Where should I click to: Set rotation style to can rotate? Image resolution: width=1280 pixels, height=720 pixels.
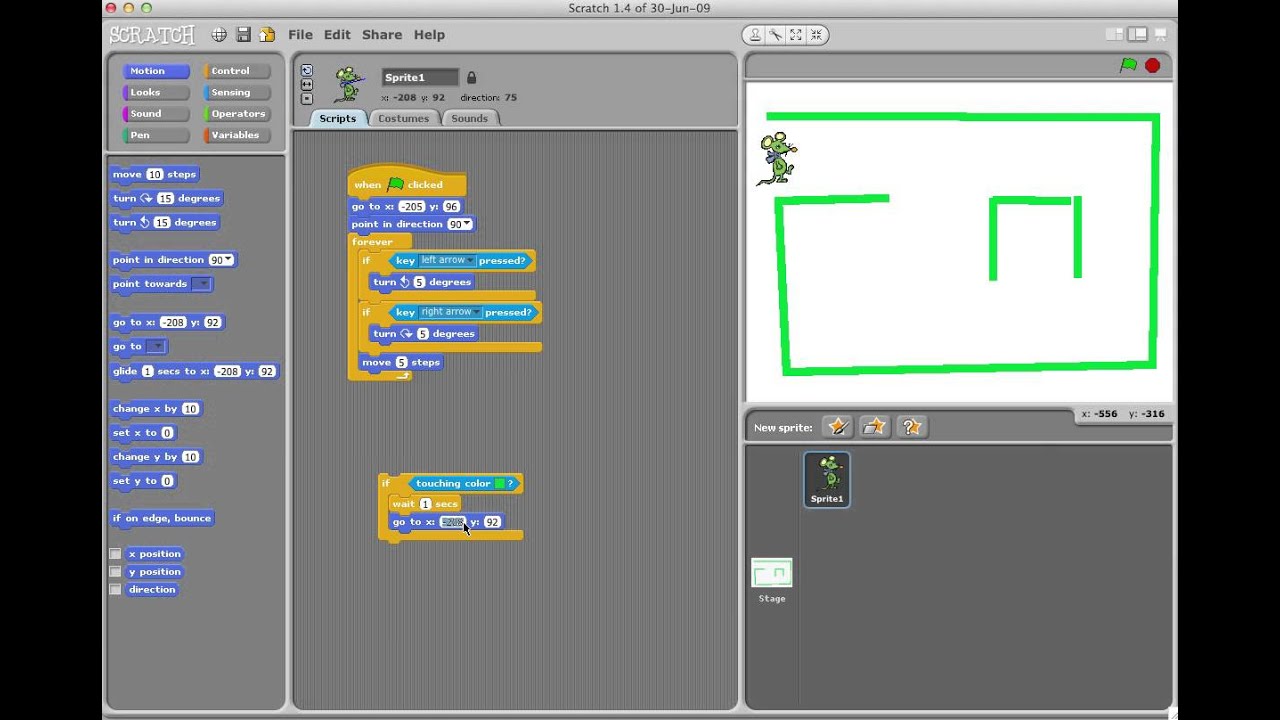[x=307, y=70]
